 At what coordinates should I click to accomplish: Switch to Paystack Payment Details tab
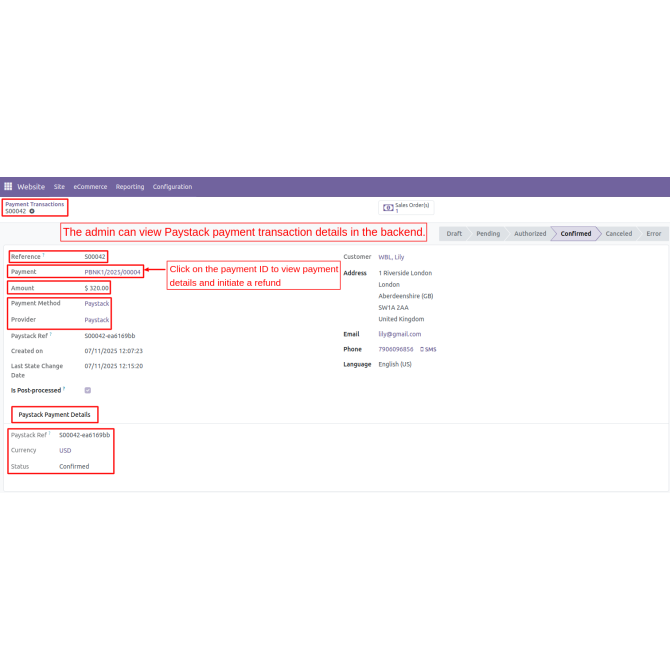[x=54, y=414]
